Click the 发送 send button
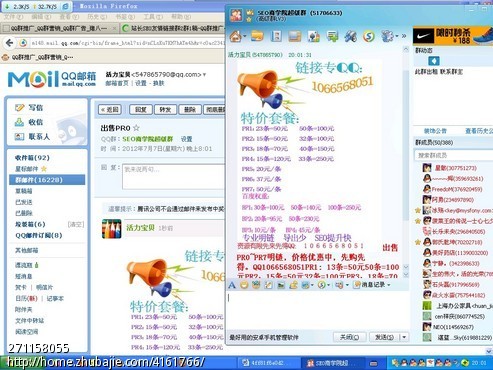The width and height of the screenshot is (493, 370). pos(384,337)
